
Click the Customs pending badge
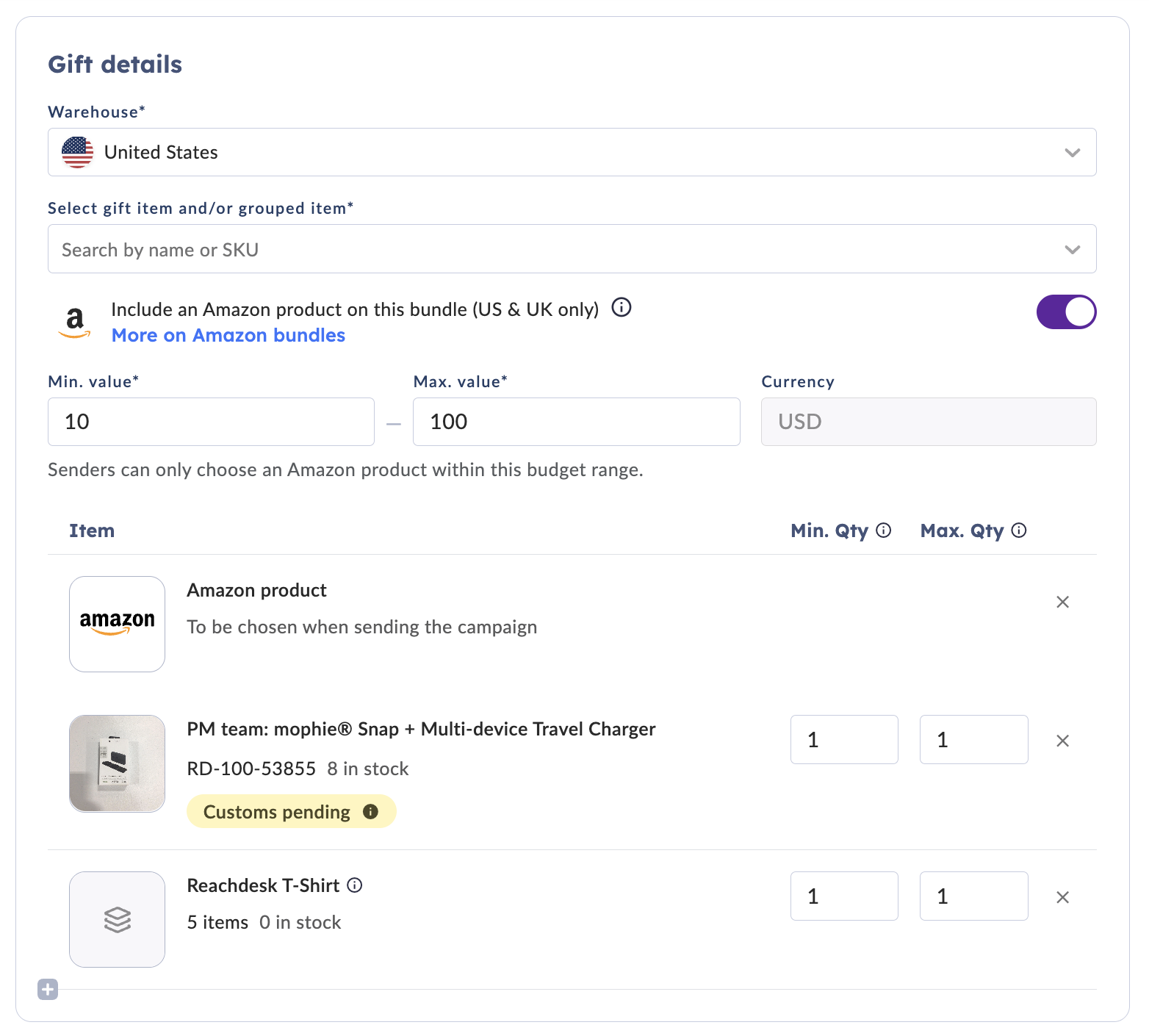[x=292, y=811]
